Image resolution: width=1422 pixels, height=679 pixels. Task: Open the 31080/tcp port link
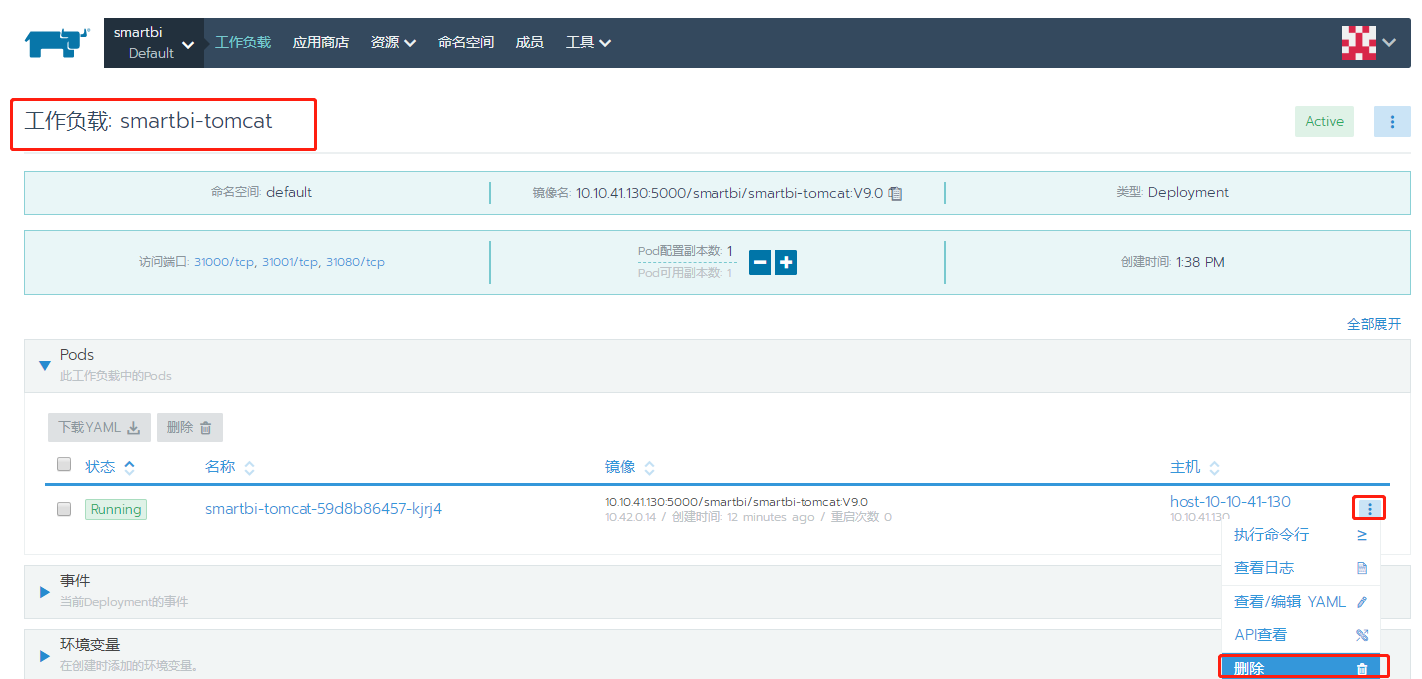(x=355, y=262)
